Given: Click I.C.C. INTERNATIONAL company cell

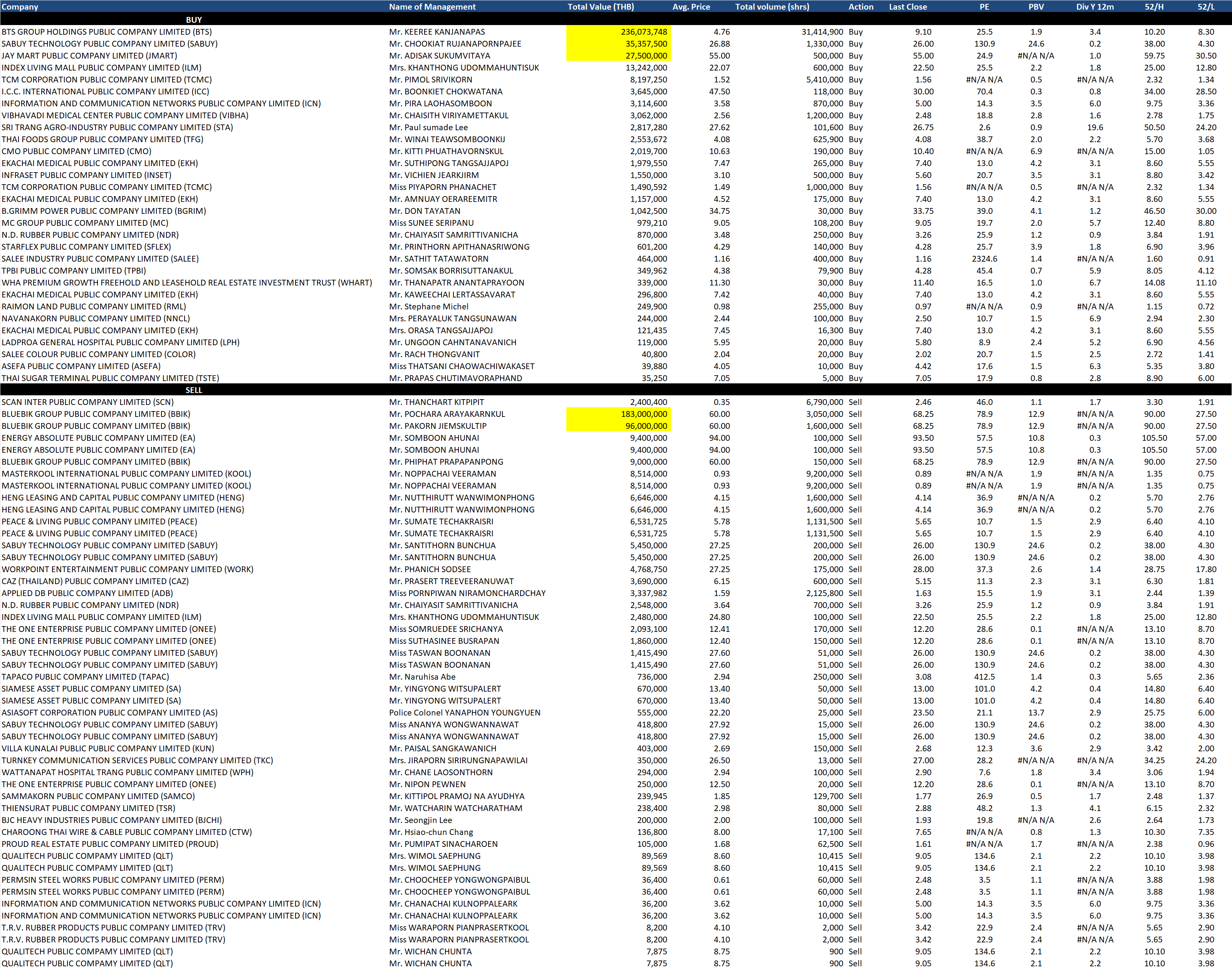Looking at the screenshot, I should 105,91.
